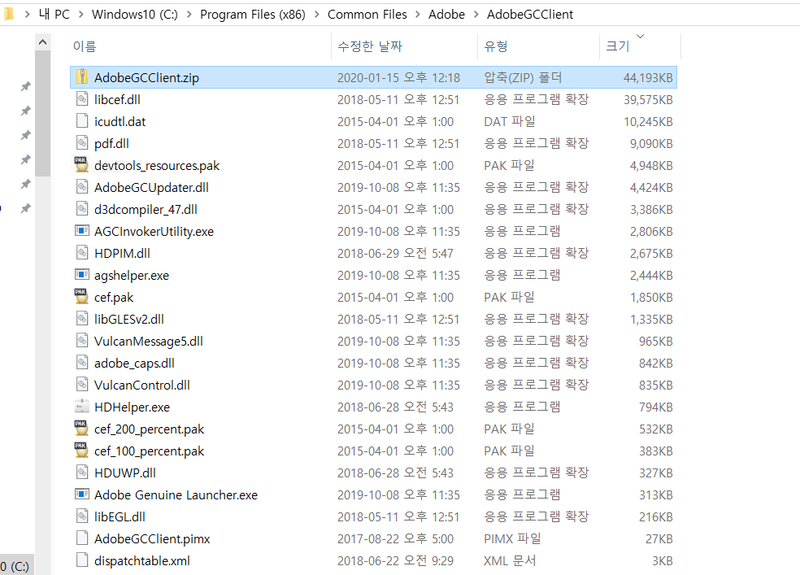Select the file name VulcanMessage5.dll
Image resolution: width=800 pixels, height=575 pixels.
(x=148, y=341)
